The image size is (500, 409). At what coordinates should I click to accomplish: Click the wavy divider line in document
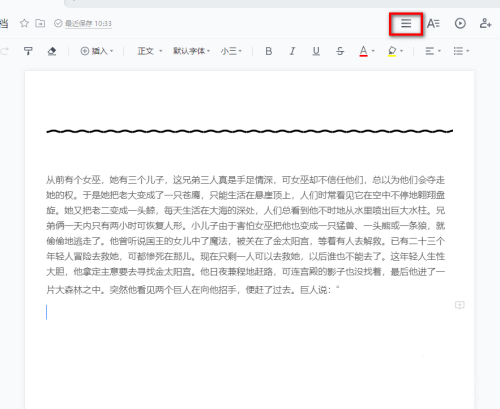point(249,131)
